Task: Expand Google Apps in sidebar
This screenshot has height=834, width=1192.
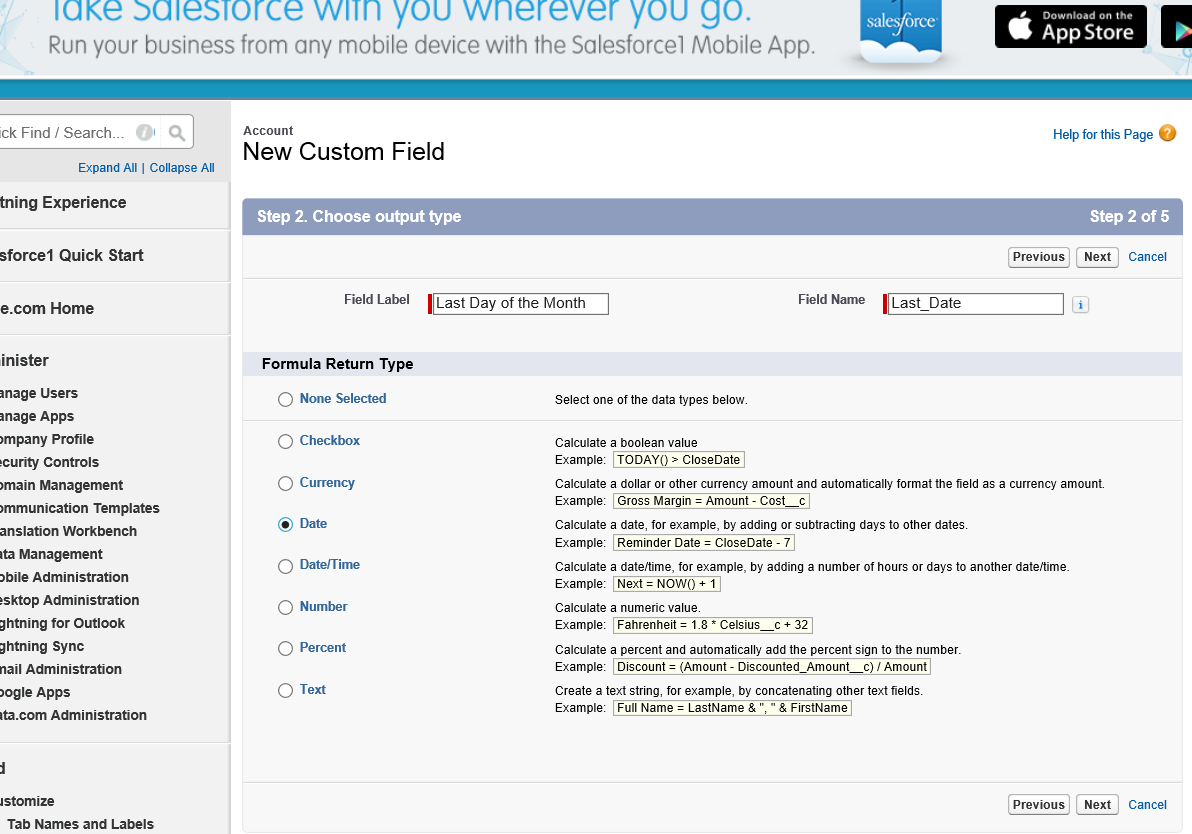Action: [35, 692]
